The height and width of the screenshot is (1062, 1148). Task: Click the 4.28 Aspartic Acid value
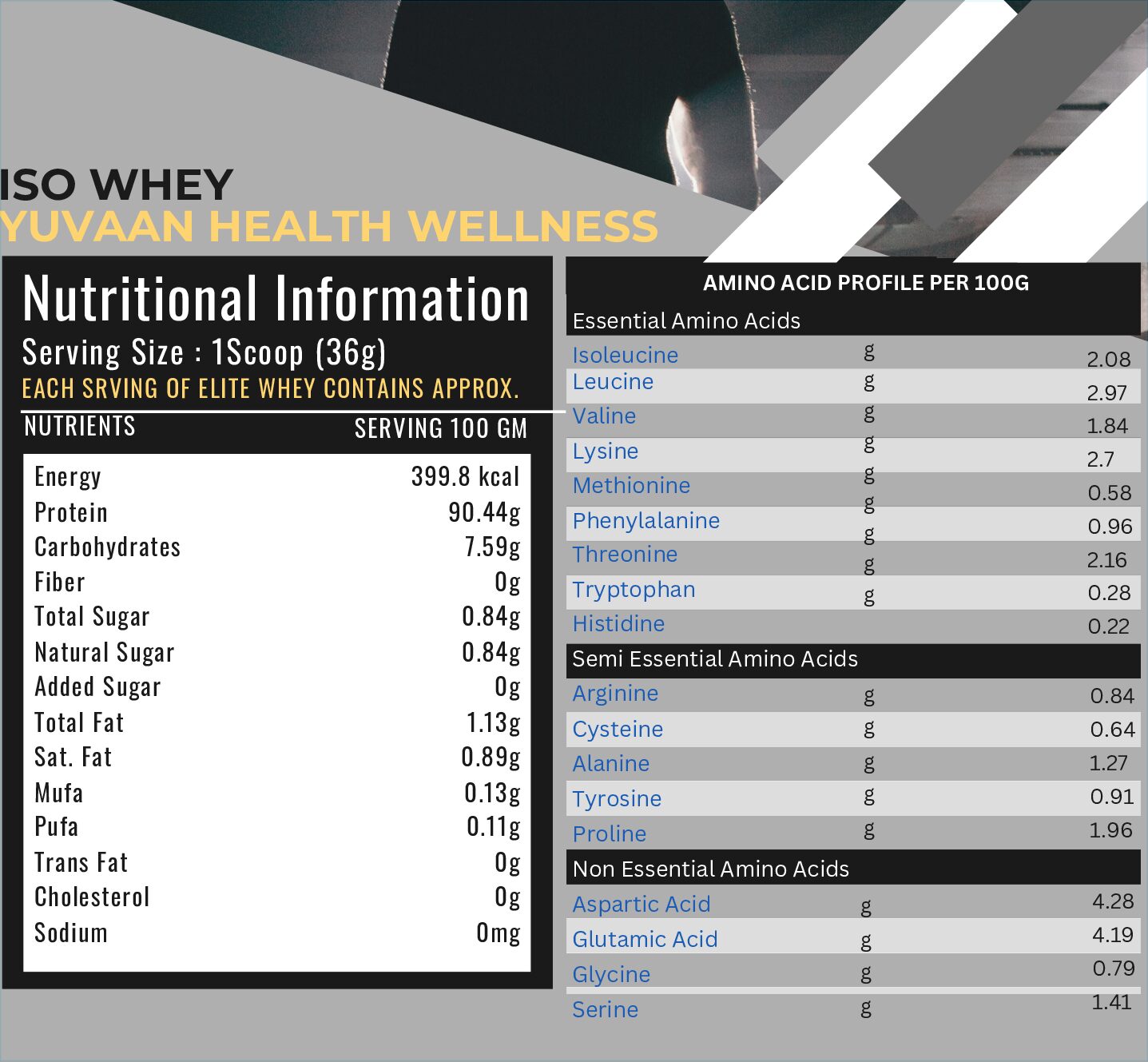tap(1114, 901)
